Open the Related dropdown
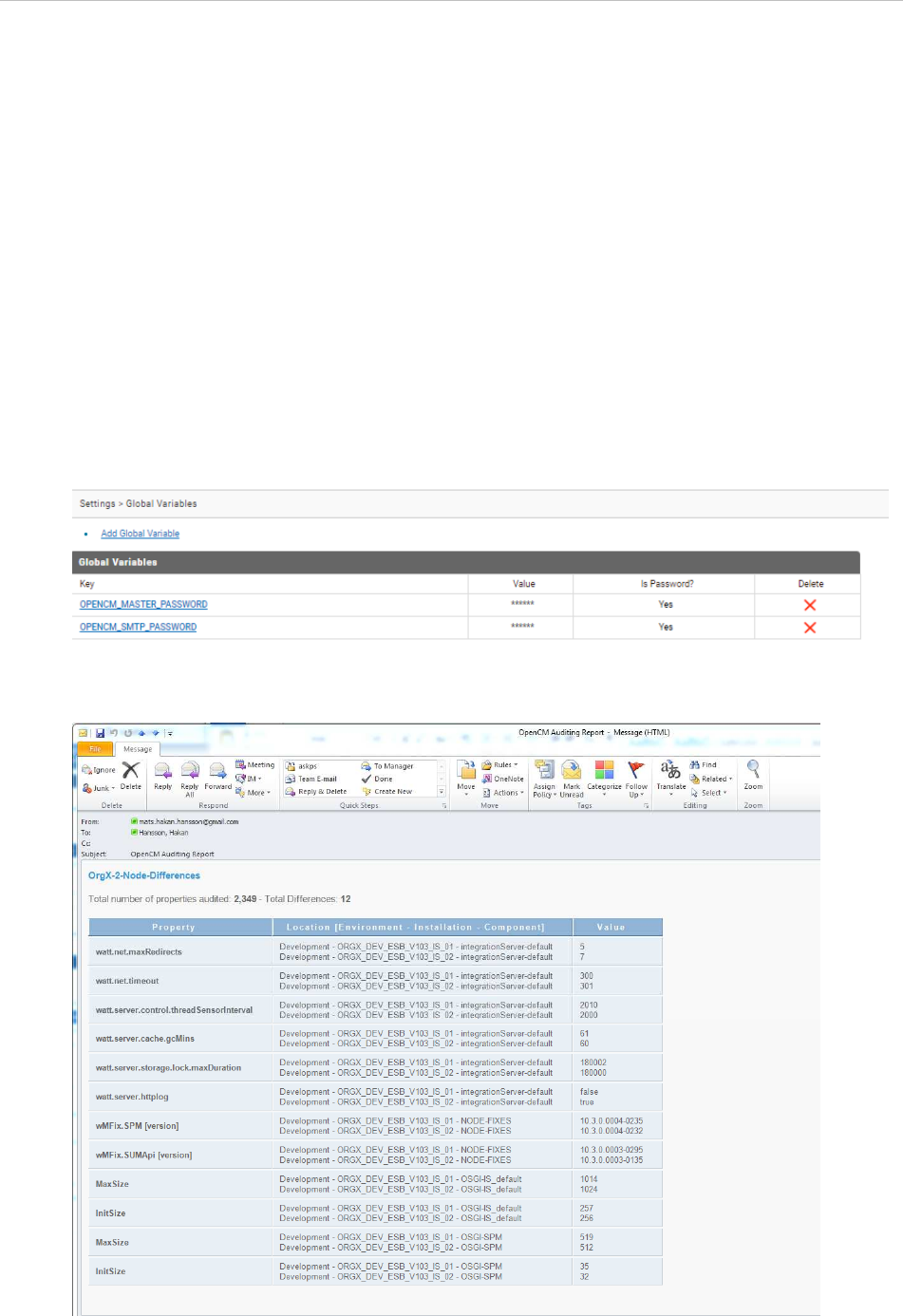Viewport: 903px width, 1316px height. click(711, 779)
